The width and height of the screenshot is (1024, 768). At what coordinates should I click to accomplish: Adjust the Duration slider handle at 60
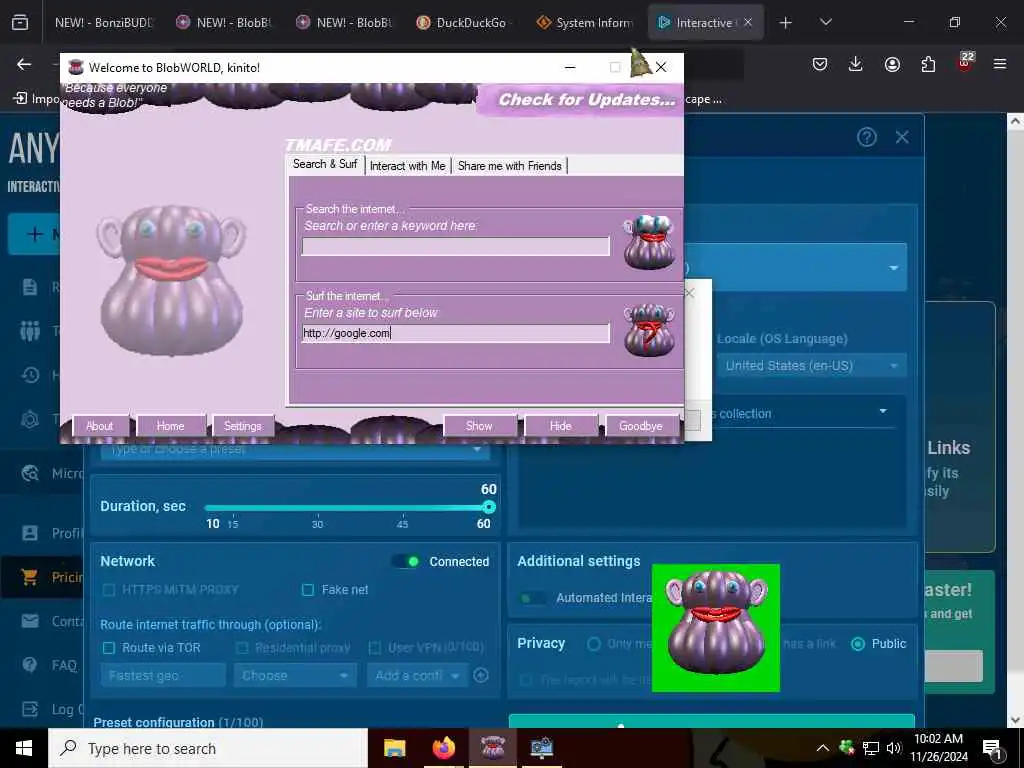point(488,507)
